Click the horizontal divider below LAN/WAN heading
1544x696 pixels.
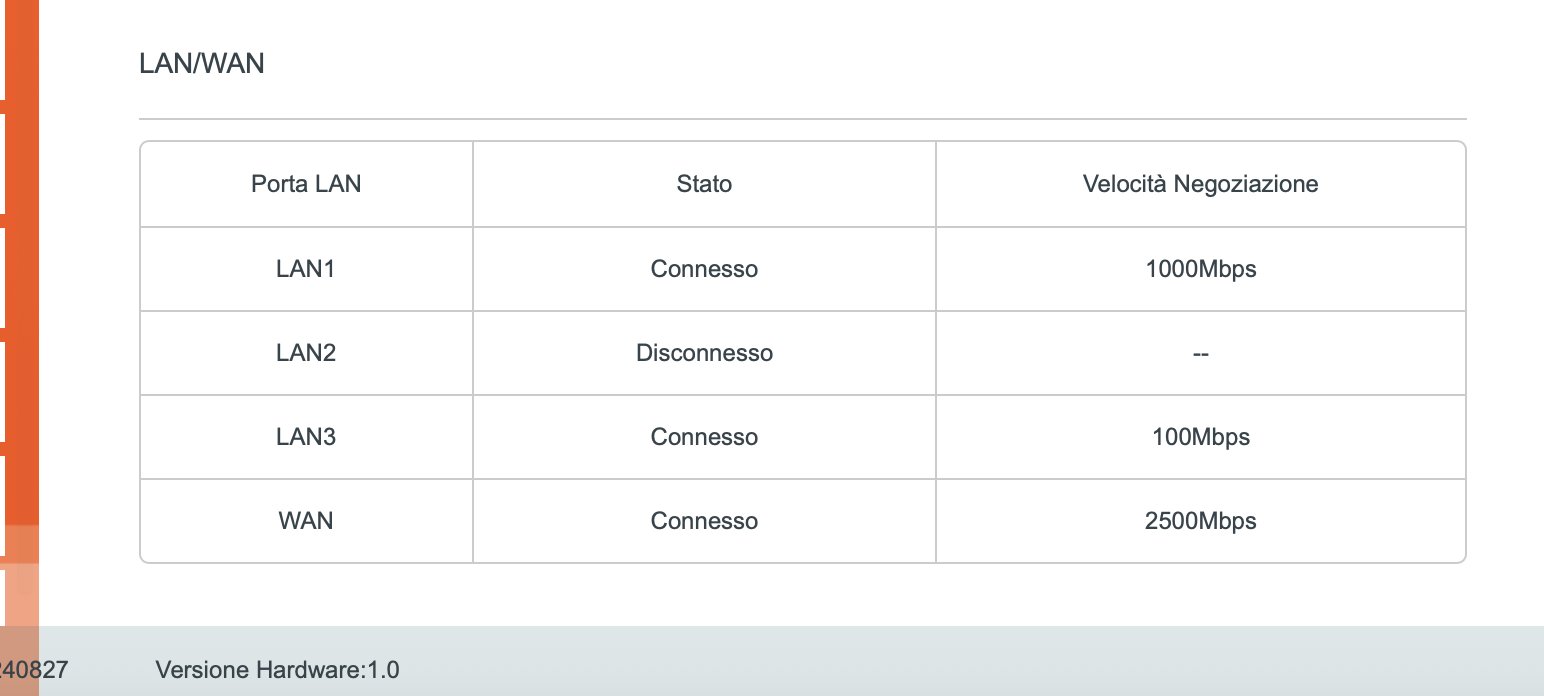point(802,119)
